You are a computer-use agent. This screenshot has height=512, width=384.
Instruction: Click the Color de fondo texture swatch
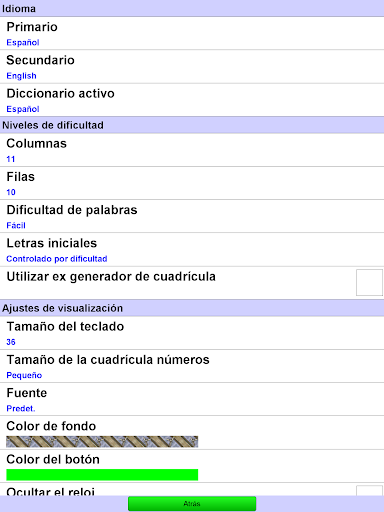click(x=102, y=442)
